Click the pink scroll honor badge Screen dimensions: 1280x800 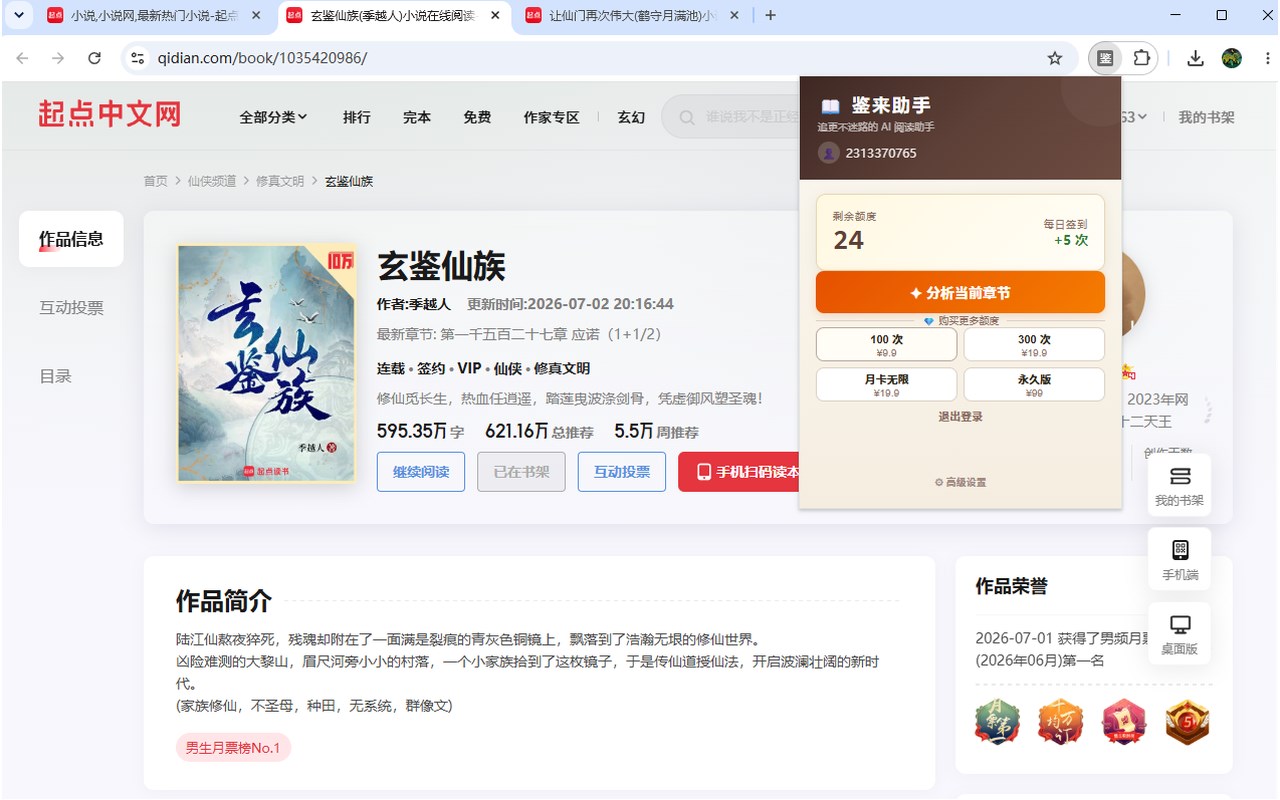[x=1123, y=721]
